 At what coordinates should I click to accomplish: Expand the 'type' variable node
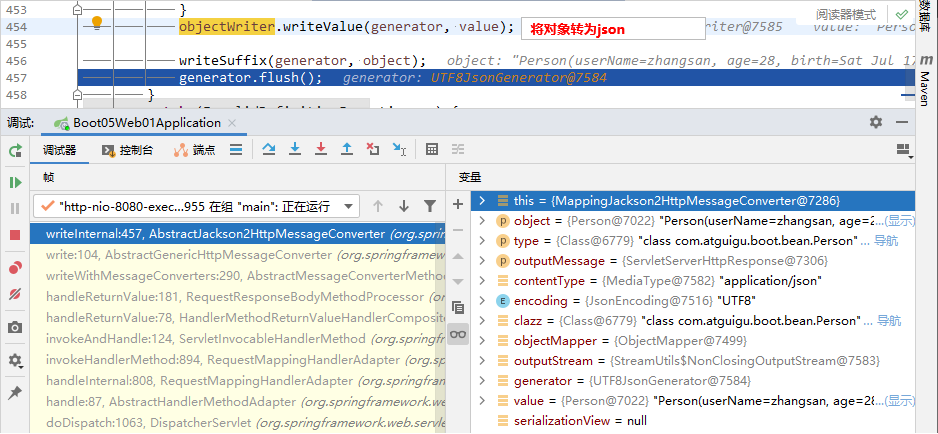pyautogui.click(x=482, y=241)
